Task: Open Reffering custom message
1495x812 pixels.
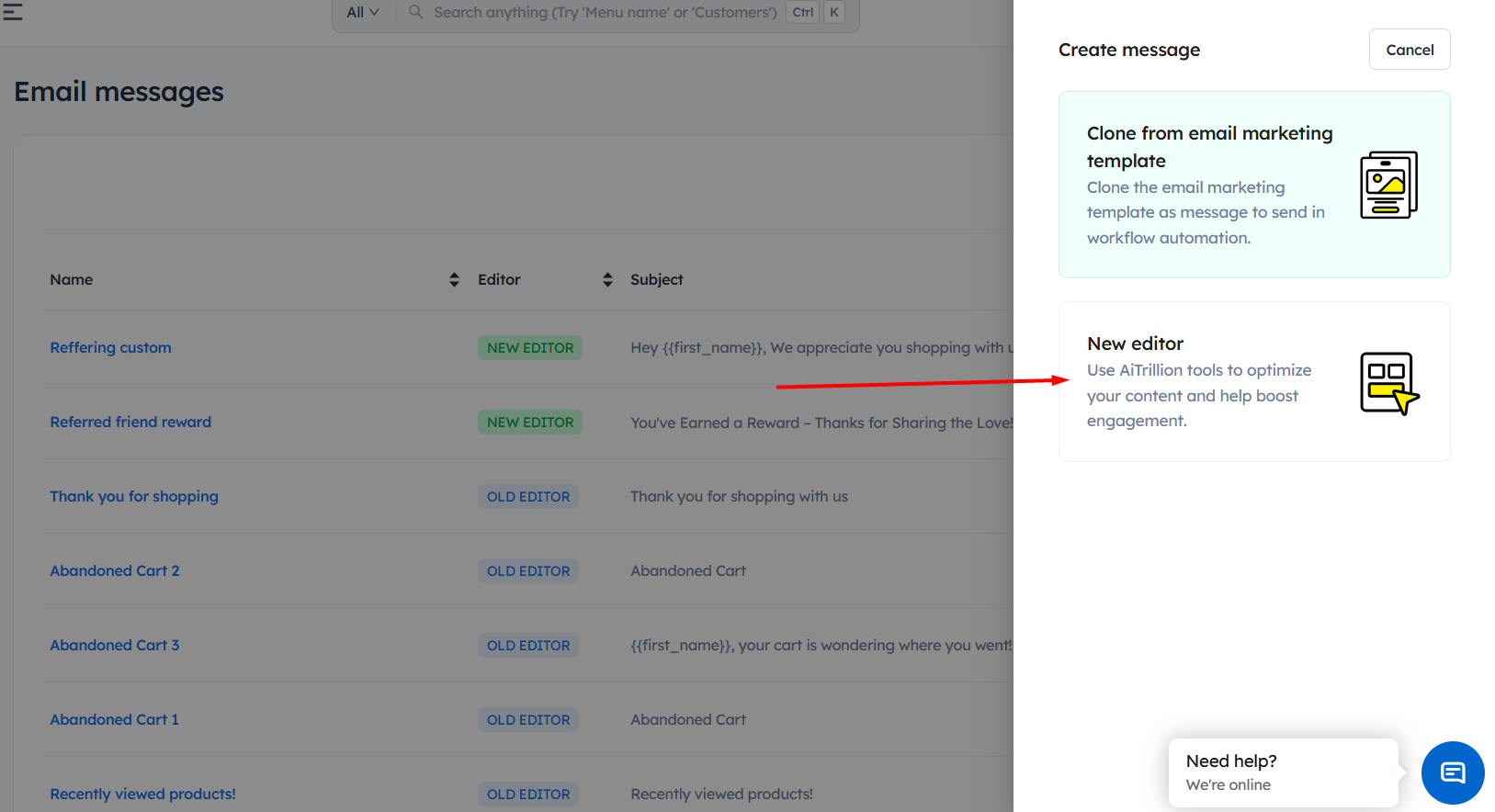Action: (110, 347)
